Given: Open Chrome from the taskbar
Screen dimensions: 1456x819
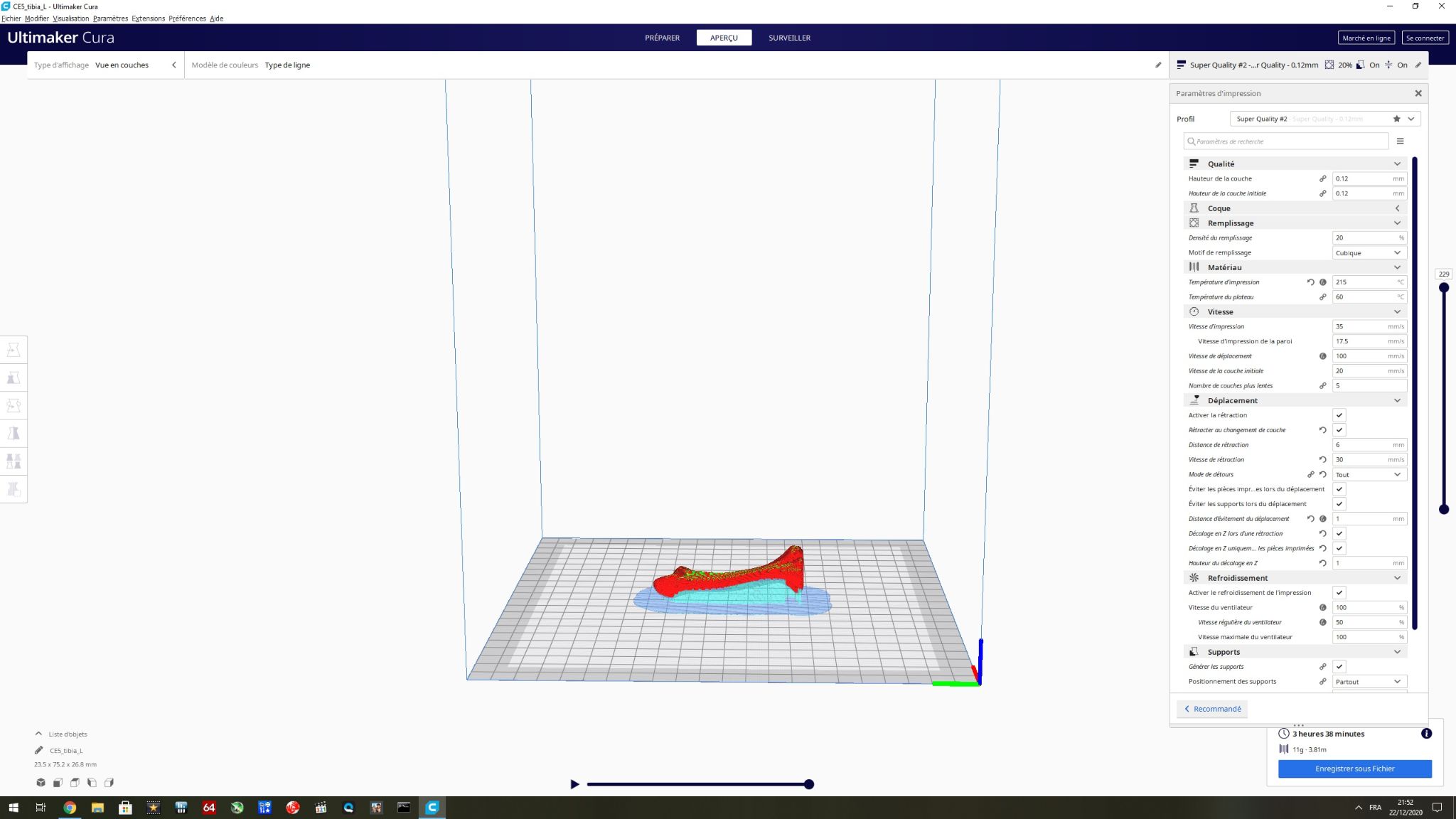Looking at the screenshot, I should coord(70,808).
